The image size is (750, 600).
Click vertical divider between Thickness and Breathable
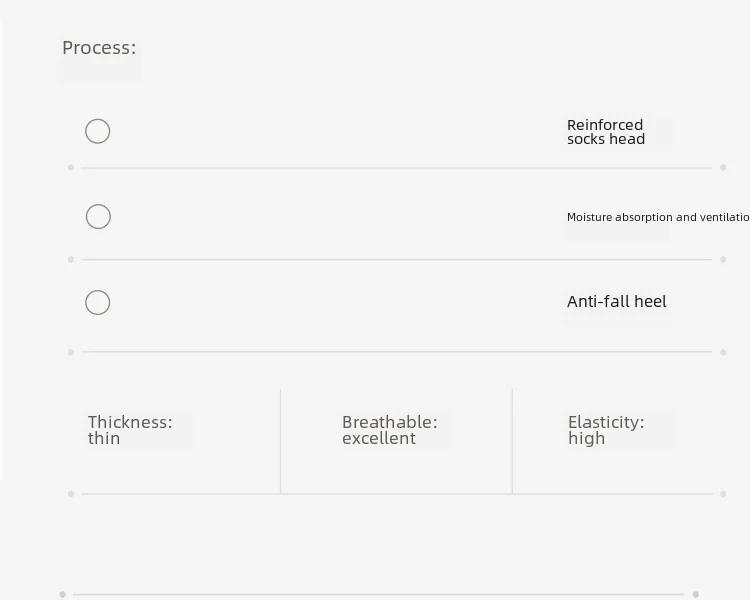[x=281, y=441]
